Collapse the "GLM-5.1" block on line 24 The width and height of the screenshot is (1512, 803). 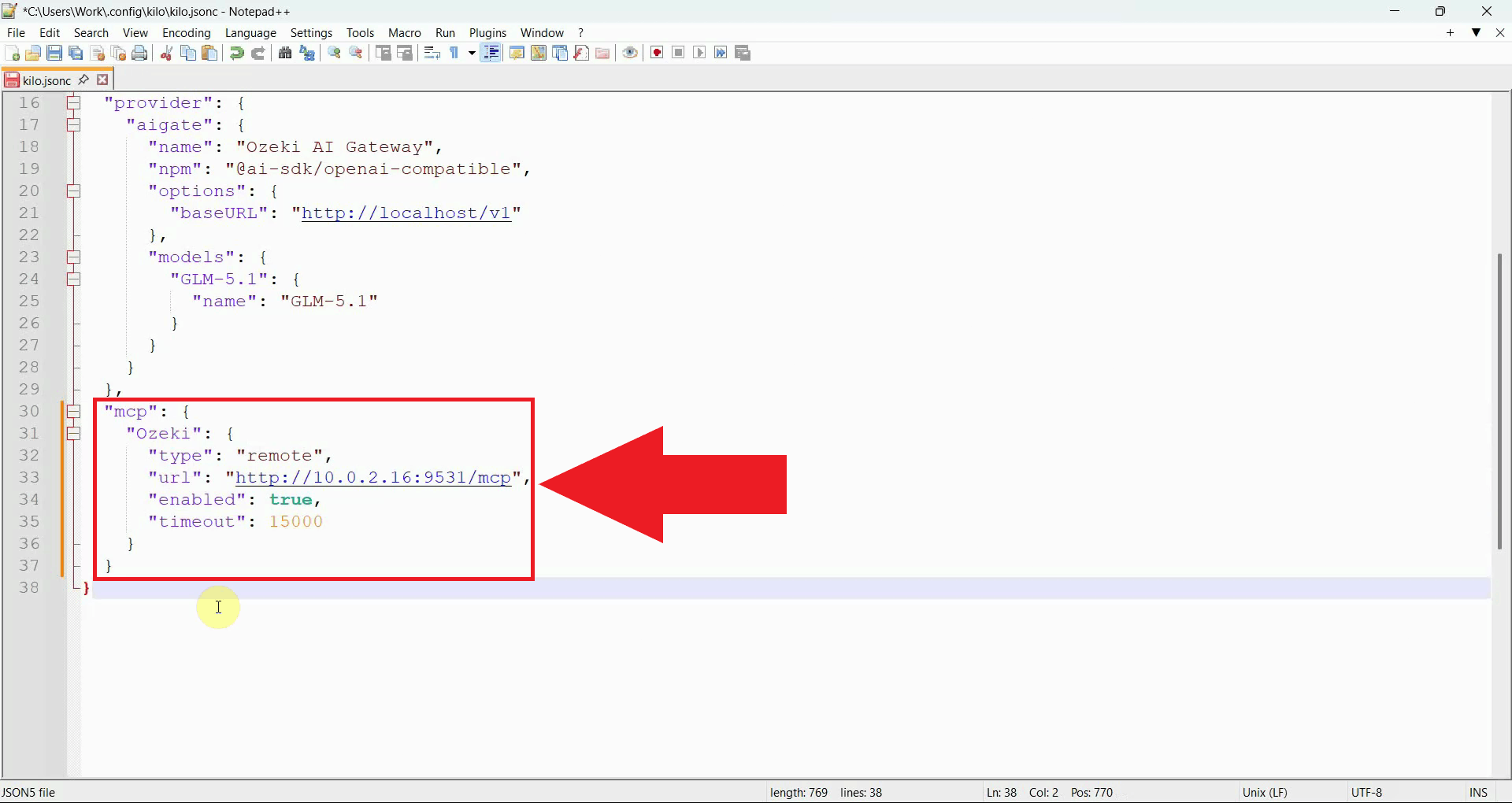pos(73,279)
